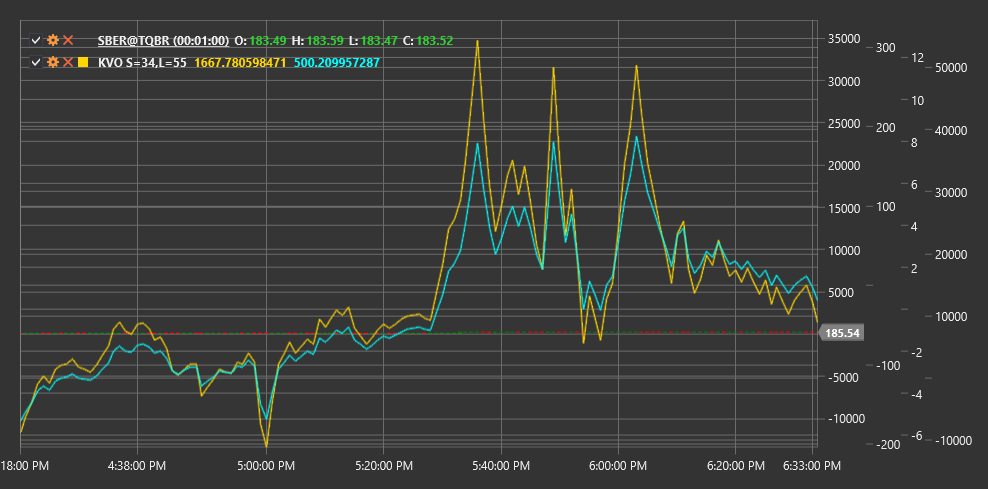Remove SBER@TQBR series with red X
988x489 pixels.
pos(69,40)
